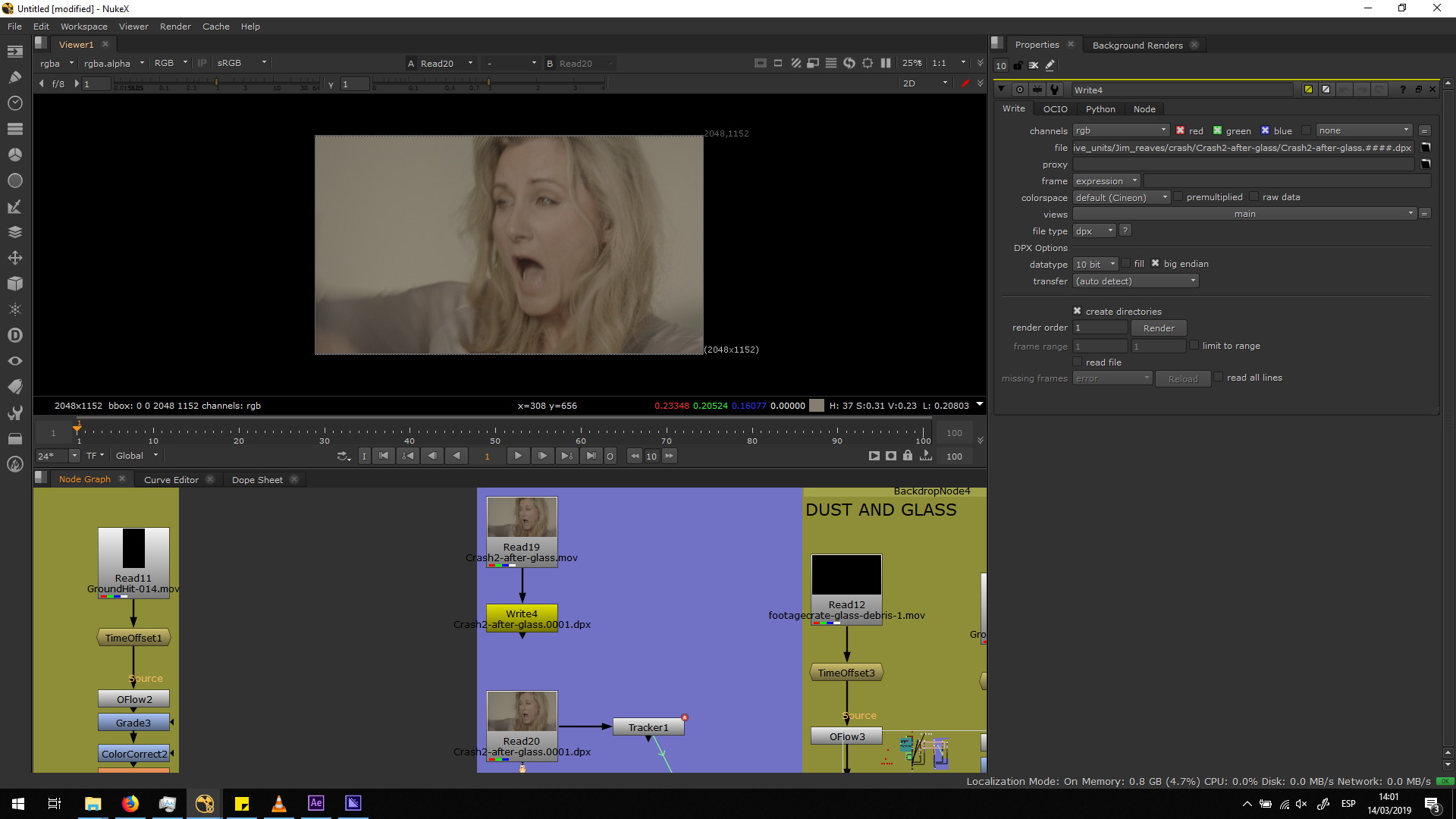Click the sampled color swatch in viewer info bar
Screen dimensions: 1456x819
click(817, 406)
